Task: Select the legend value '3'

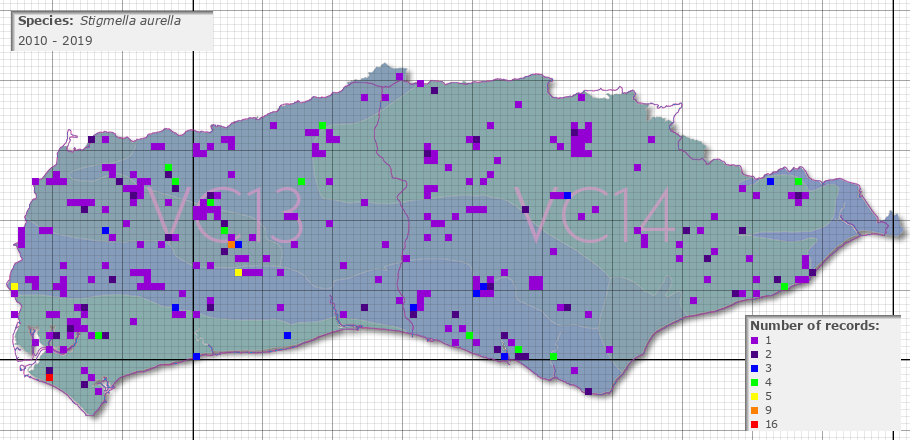Action: click(x=769, y=369)
